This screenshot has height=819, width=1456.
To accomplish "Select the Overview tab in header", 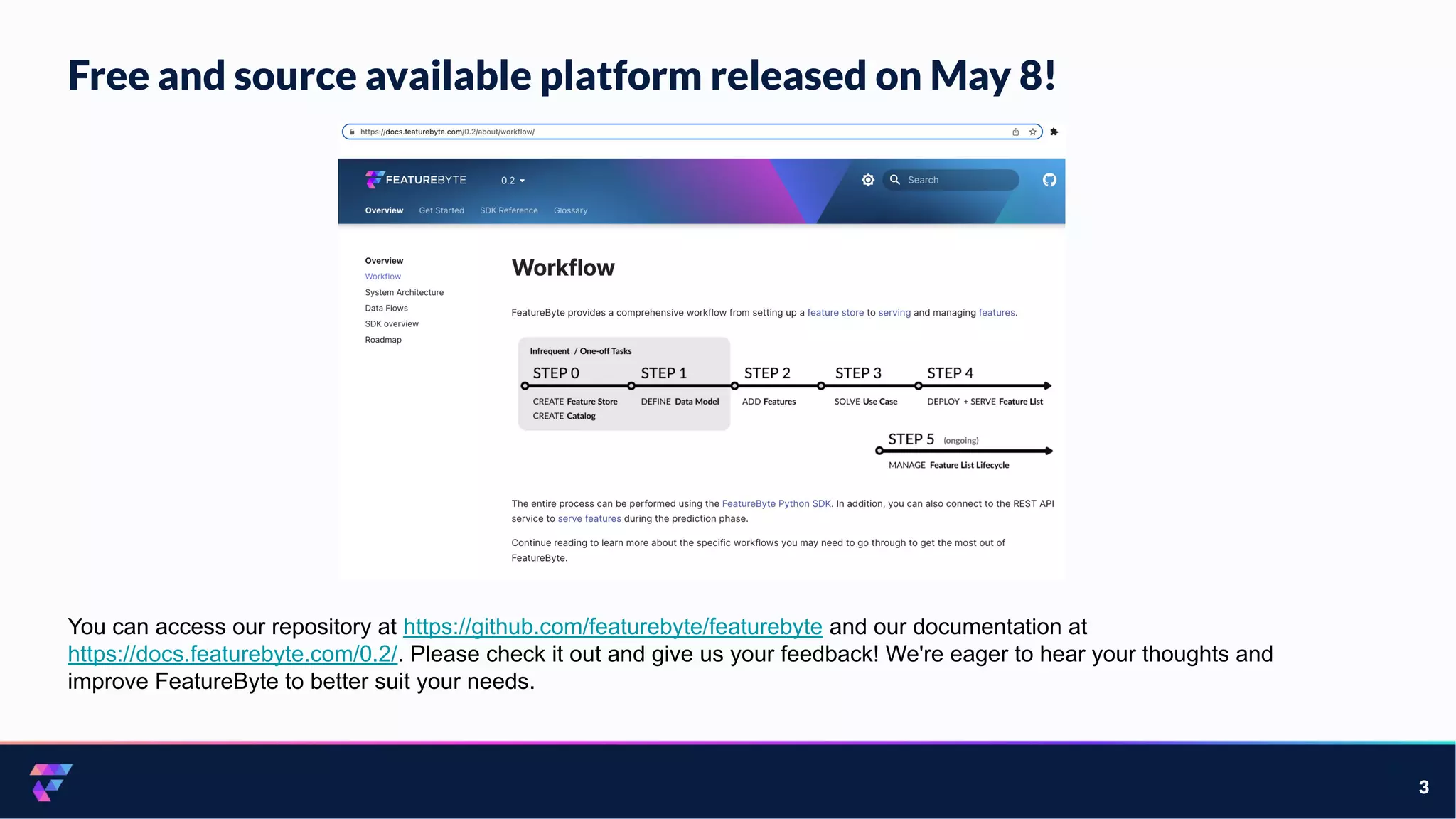I will point(384,210).
